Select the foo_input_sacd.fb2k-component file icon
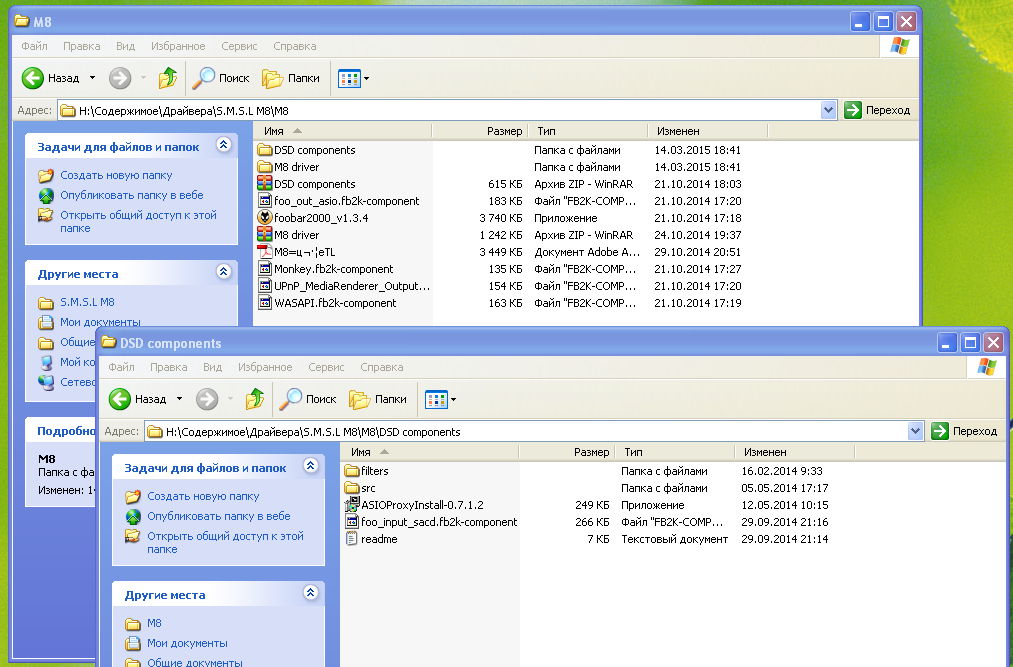The height and width of the screenshot is (667, 1013). click(x=351, y=522)
